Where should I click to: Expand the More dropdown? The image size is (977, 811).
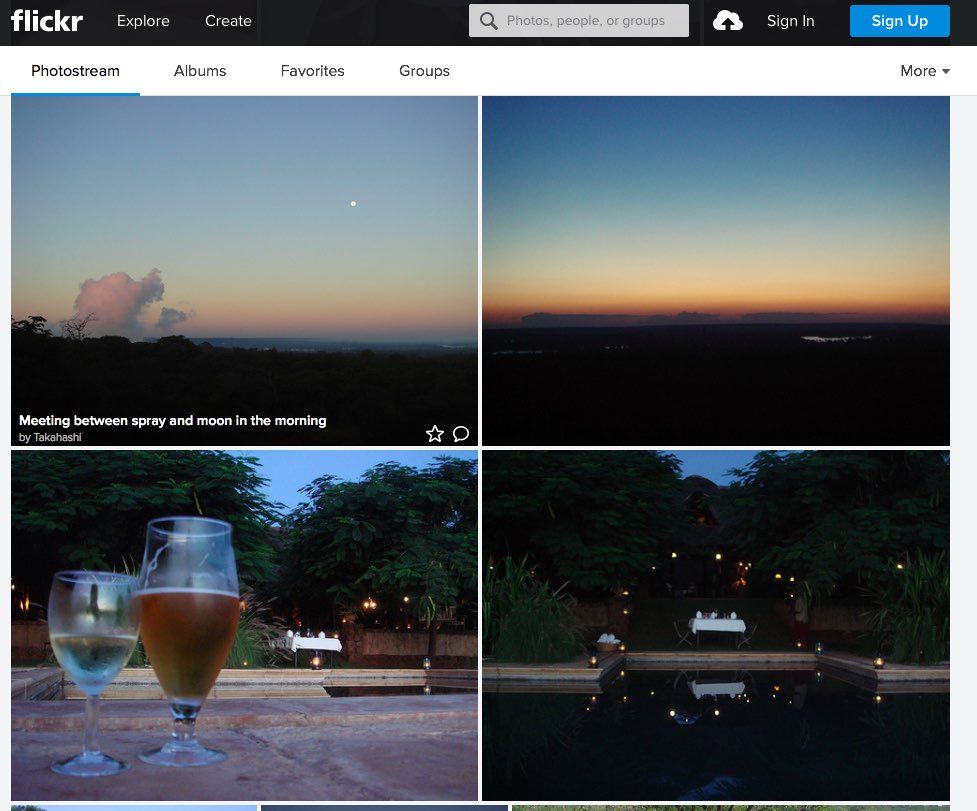[925, 71]
